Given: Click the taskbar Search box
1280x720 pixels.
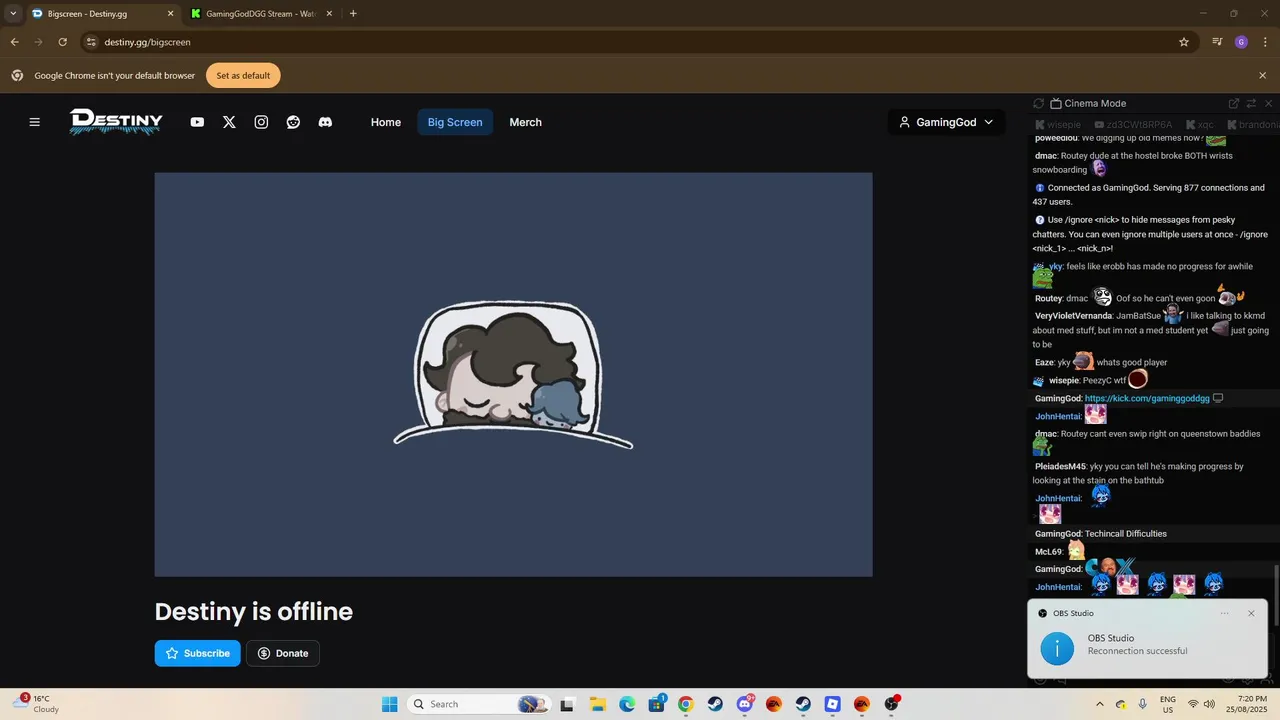Looking at the screenshot, I should (478, 704).
